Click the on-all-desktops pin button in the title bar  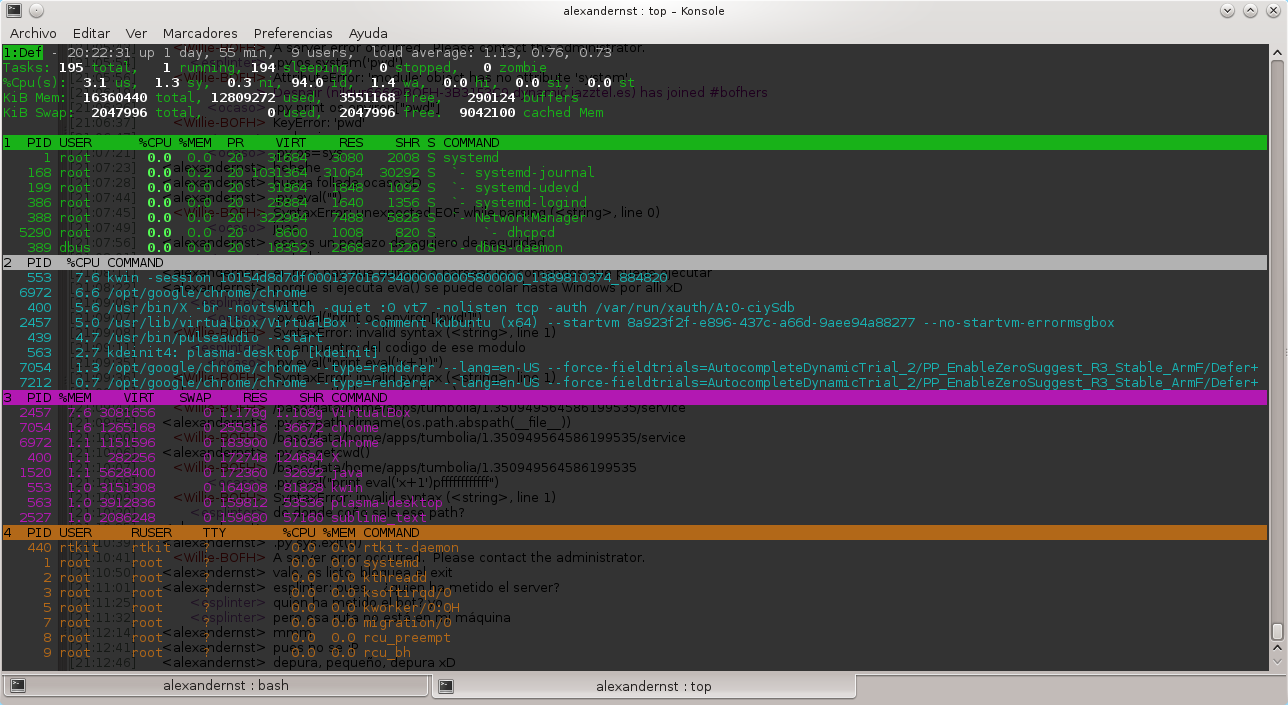pos(36,11)
